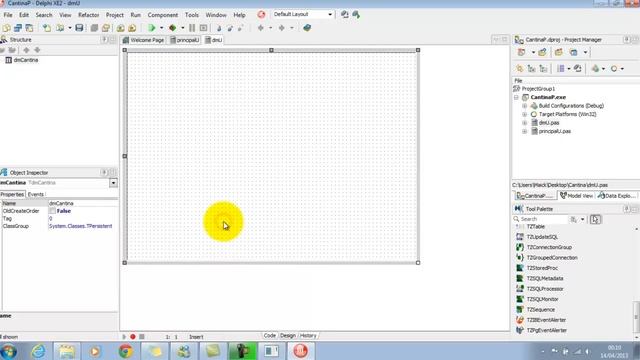The height and width of the screenshot is (360, 640).
Task: Click the Tag property value field
Action: pos(83,218)
